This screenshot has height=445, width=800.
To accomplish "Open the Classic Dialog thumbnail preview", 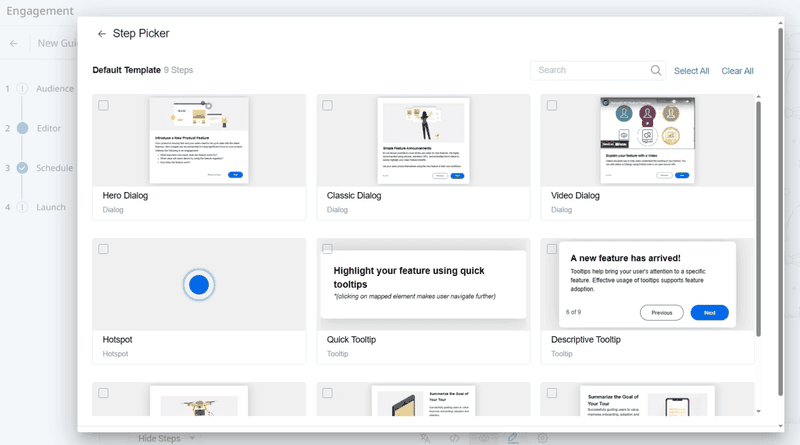I will click(423, 141).
